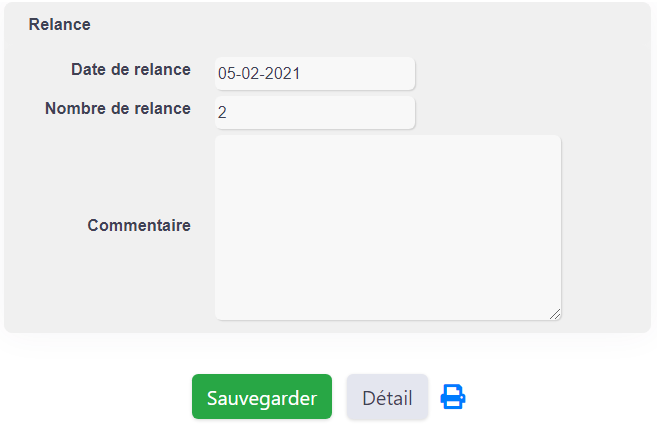Click inside the Commentaire text area
The width and height of the screenshot is (657, 428).
(x=388, y=228)
